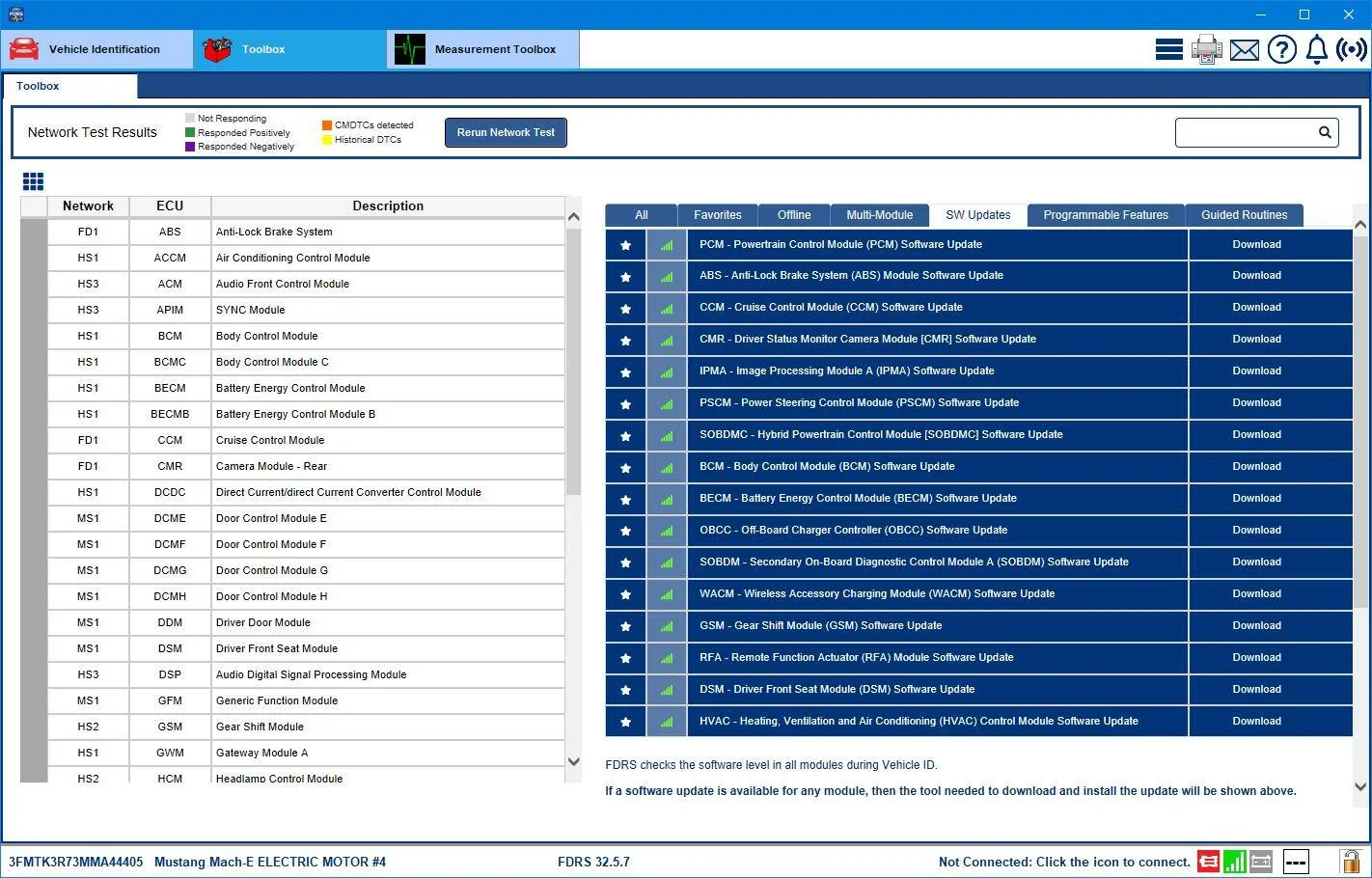The width and height of the screenshot is (1372, 878).
Task: Click the printer icon in the toolbar
Action: (1206, 49)
